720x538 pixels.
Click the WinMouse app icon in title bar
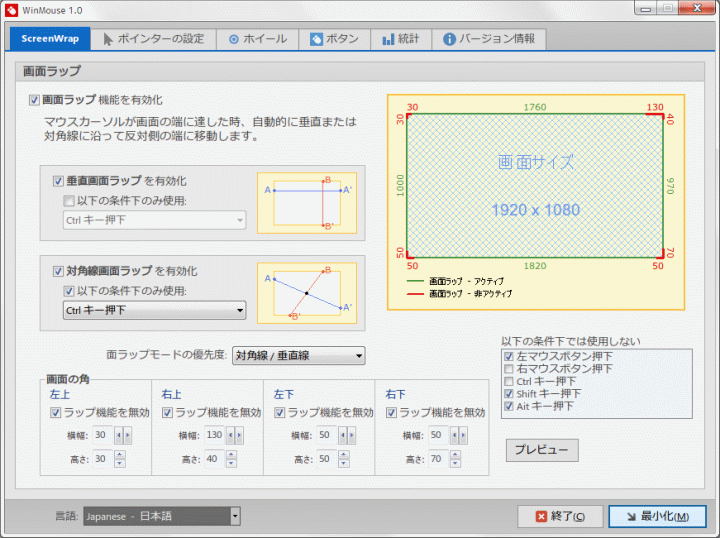click(11, 10)
